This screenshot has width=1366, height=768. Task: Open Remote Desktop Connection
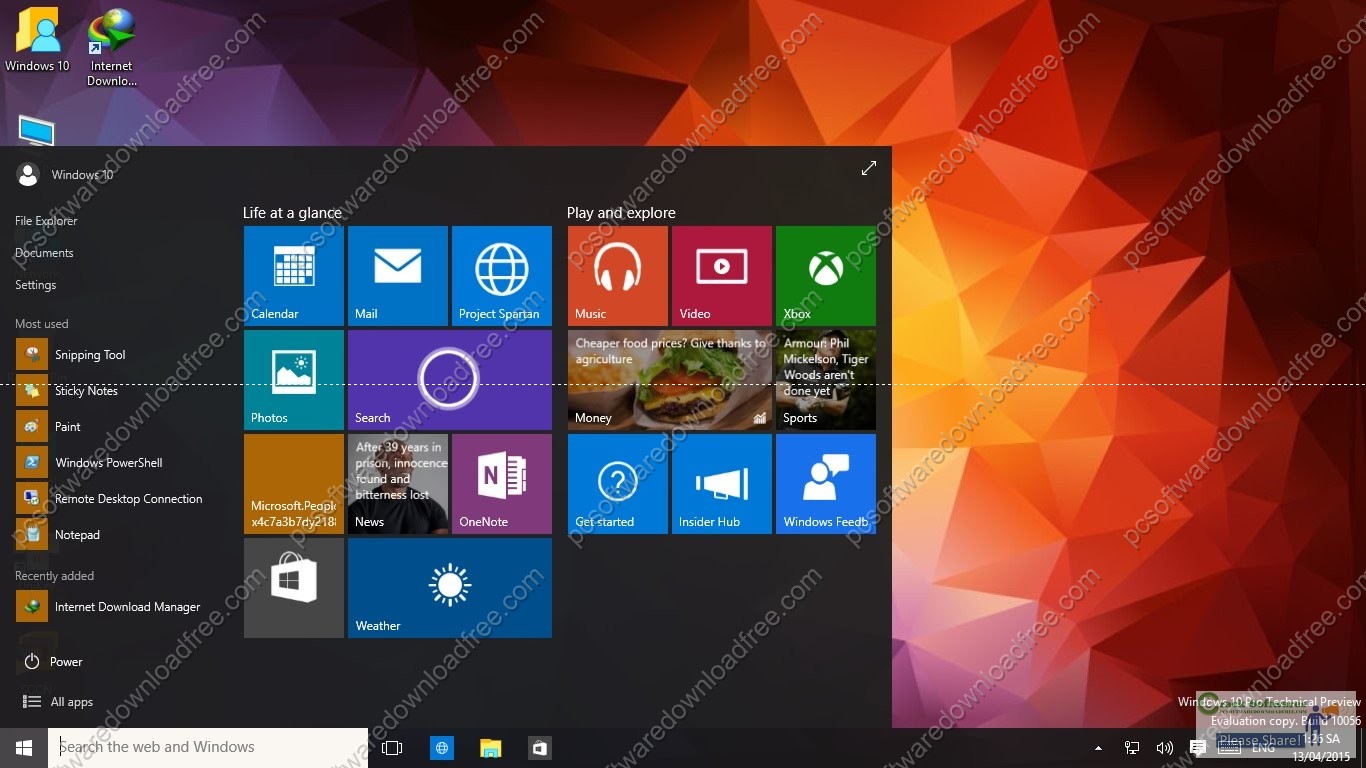(x=110, y=499)
